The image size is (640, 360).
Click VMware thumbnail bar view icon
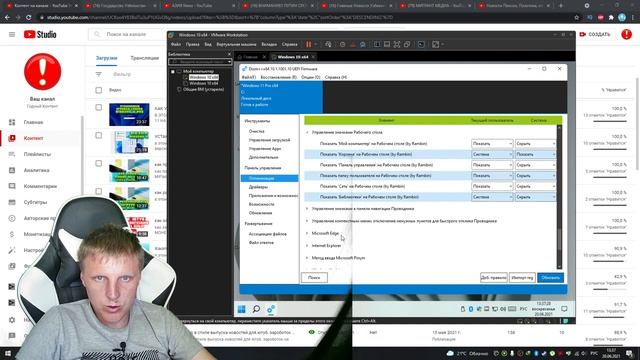click(387, 44)
